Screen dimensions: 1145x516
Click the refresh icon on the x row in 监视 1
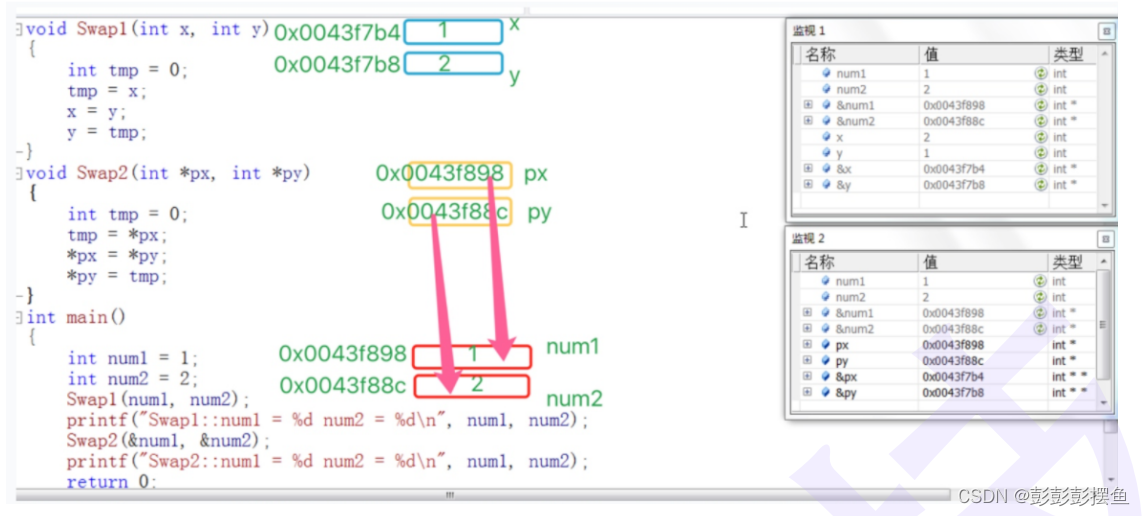pos(1041,137)
